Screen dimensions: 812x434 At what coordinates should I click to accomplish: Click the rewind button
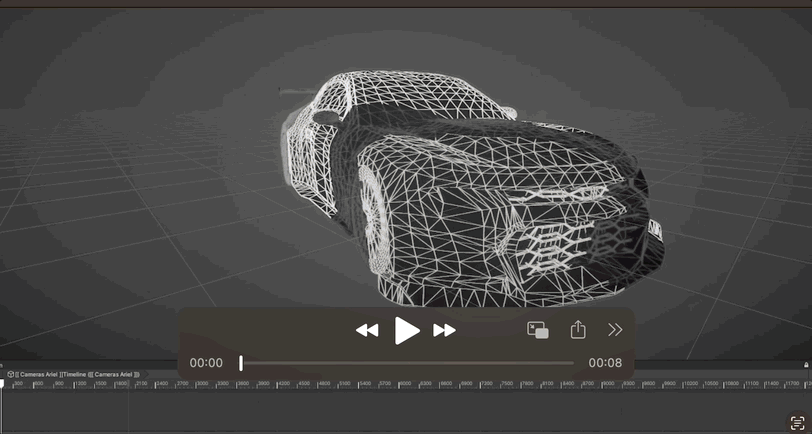click(x=367, y=330)
